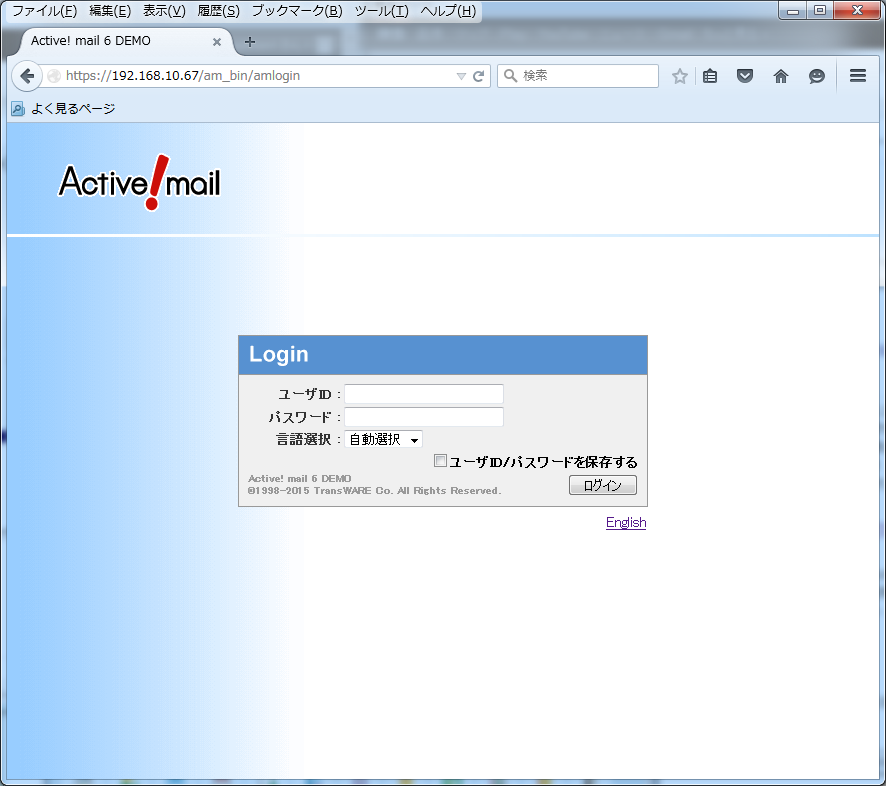Close the browser window

857,10
